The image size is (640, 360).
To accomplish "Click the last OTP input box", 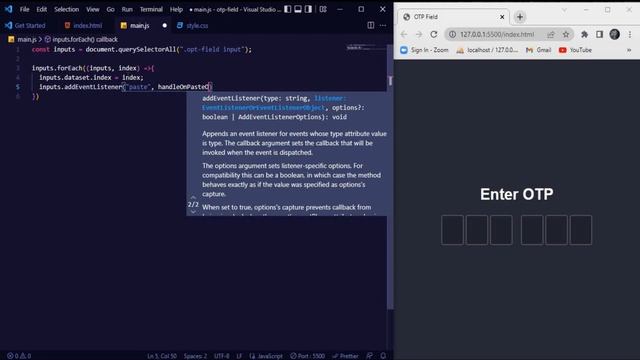I will pyautogui.click(x=581, y=230).
